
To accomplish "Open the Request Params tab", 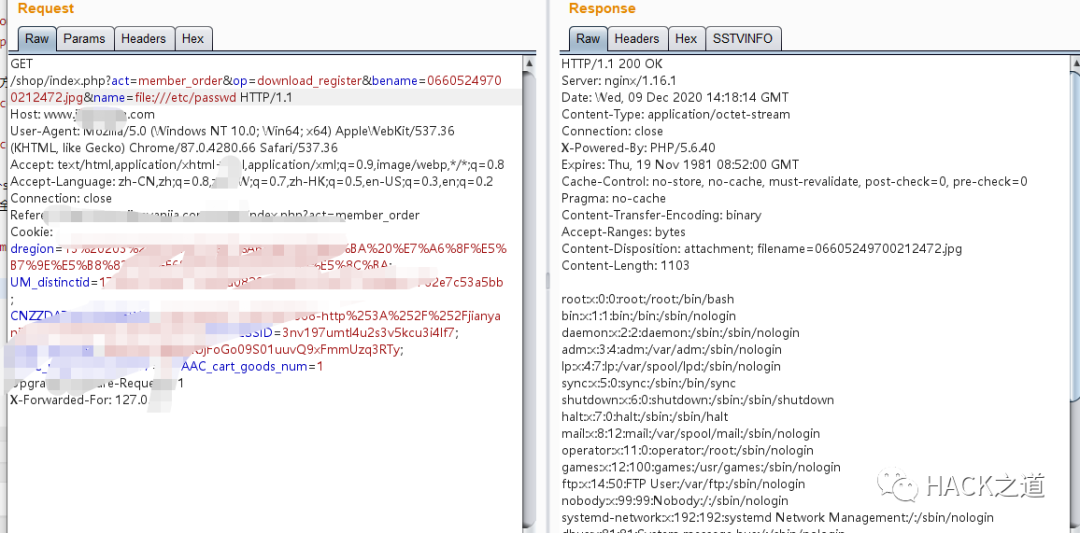I will click(x=85, y=39).
